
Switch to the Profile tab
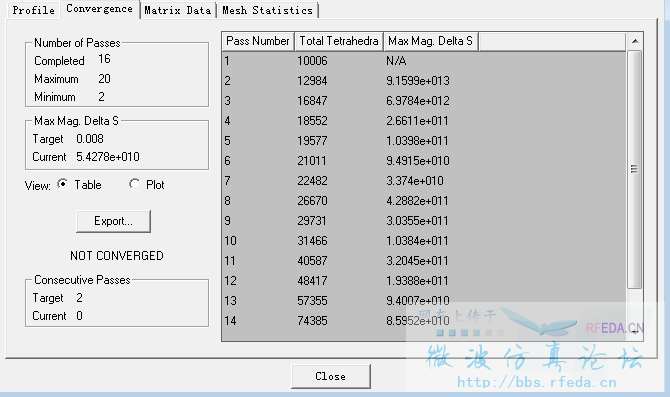coord(33,10)
